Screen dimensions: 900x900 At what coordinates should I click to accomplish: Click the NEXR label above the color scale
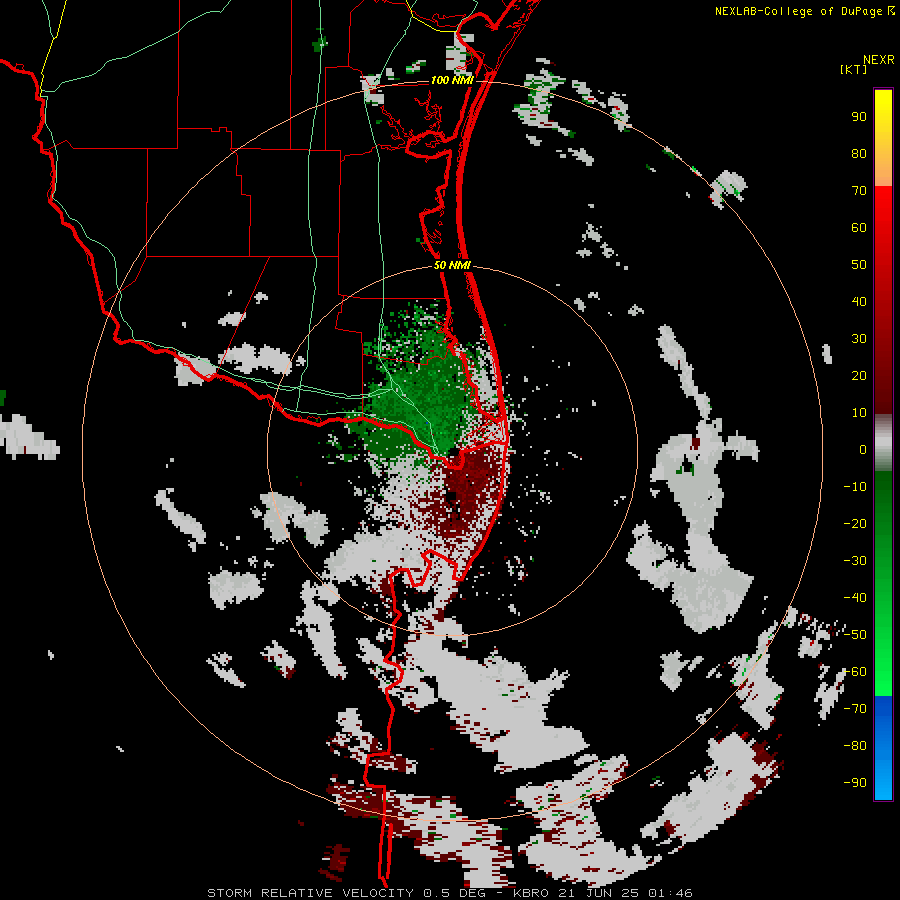click(879, 60)
